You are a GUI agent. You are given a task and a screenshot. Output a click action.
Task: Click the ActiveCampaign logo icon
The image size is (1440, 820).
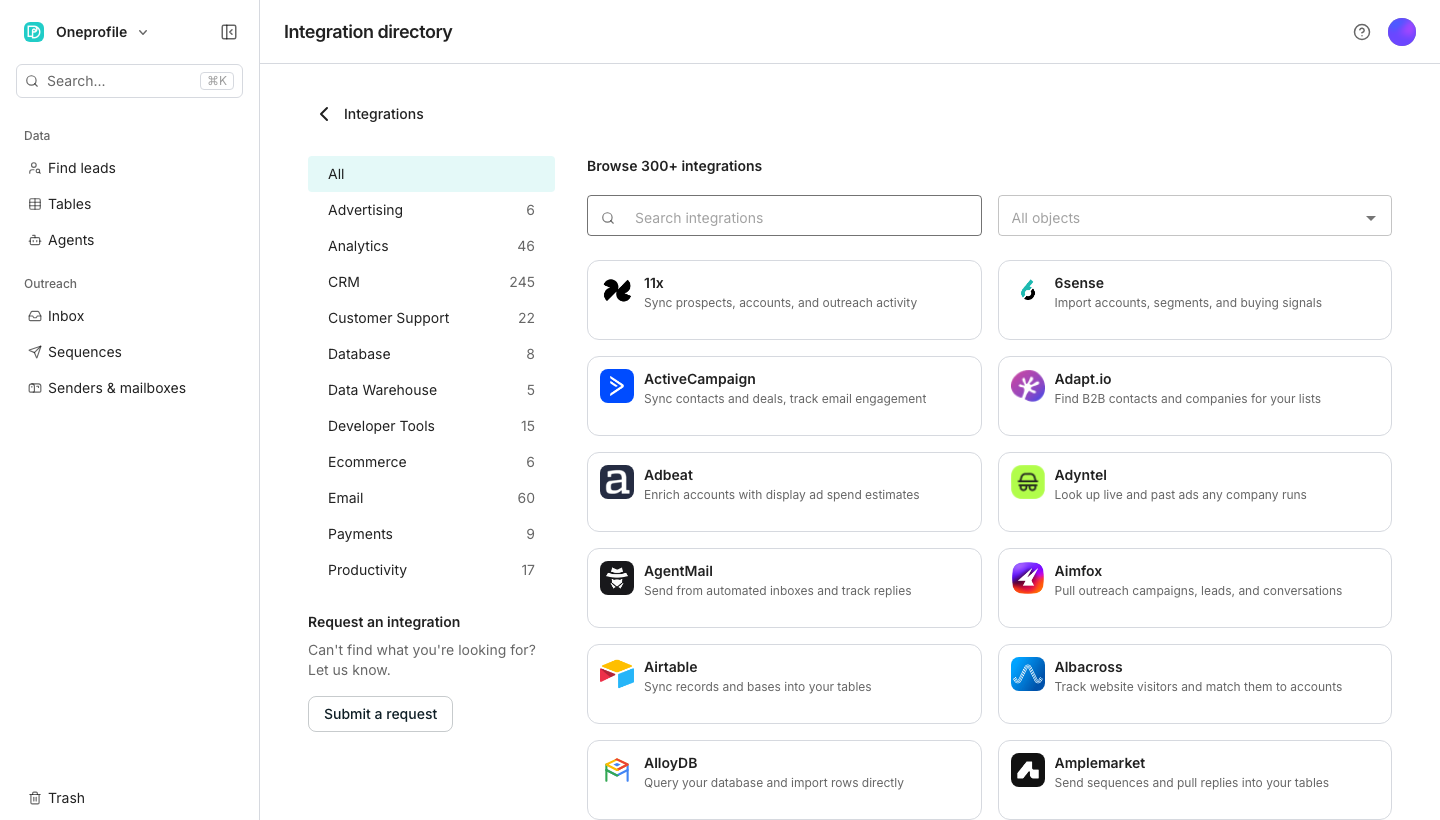pos(617,386)
